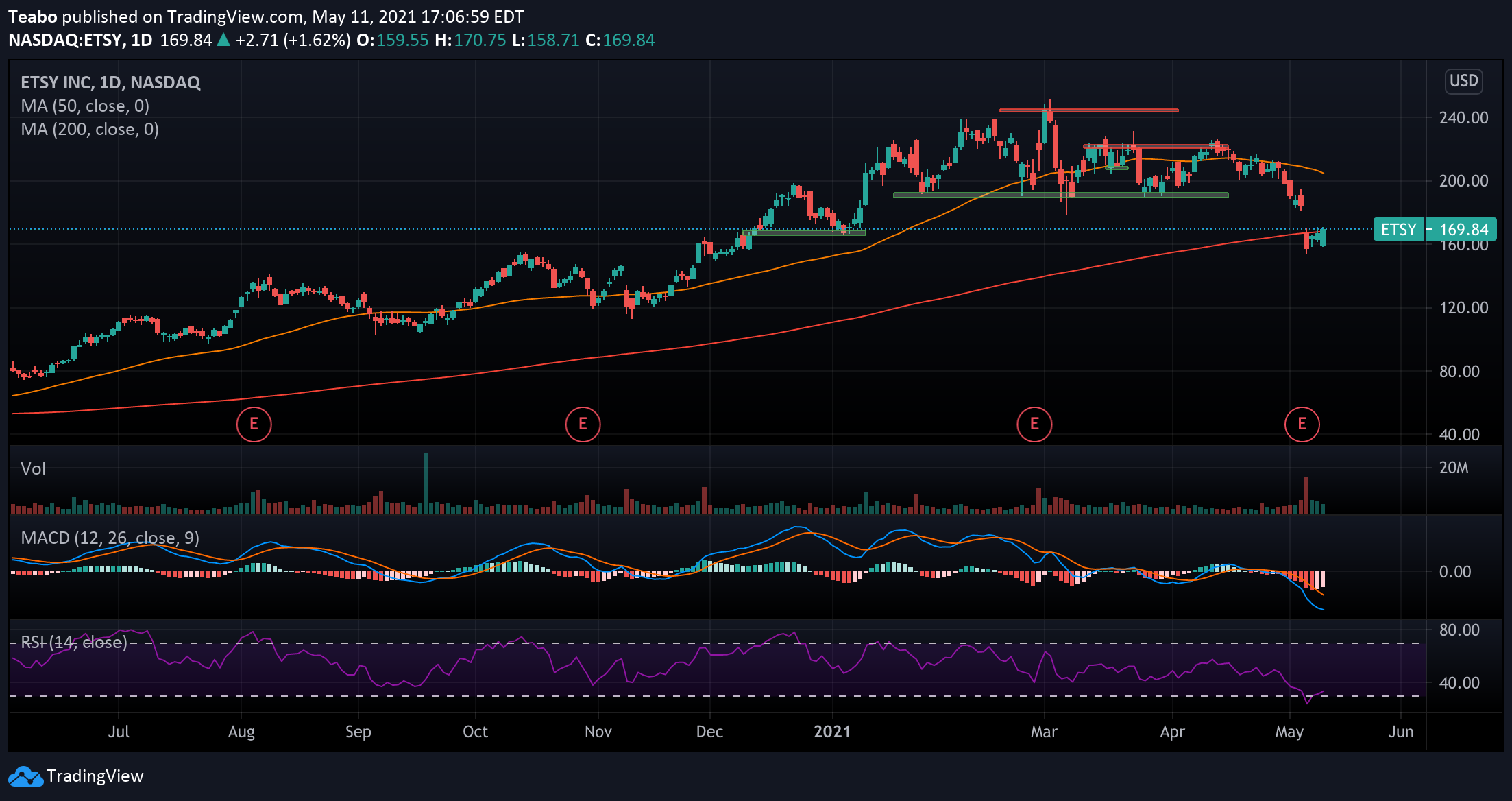The image size is (1512, 801).
Task: Click the 200.00 price axis label
Action: coord(1463,180)
